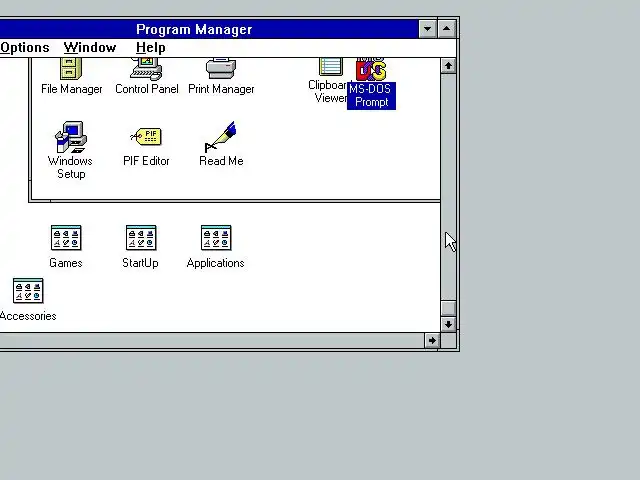Click the Program Manager maximize button
The height and width of the screenshot is (480, 640).
[447, 29]
